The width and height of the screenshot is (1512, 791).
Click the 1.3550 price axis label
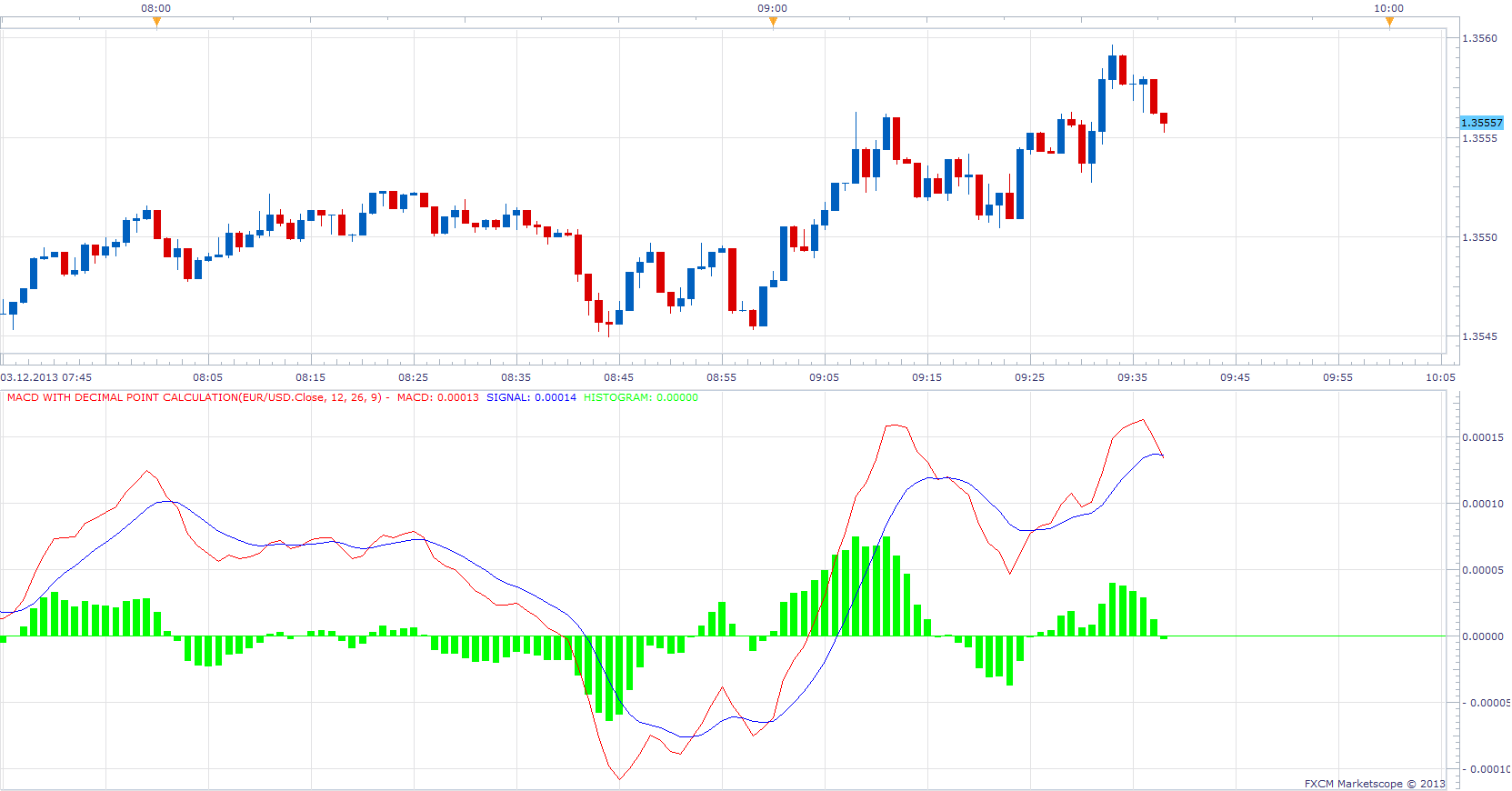pyautogui.click(x=1479, y=237)
